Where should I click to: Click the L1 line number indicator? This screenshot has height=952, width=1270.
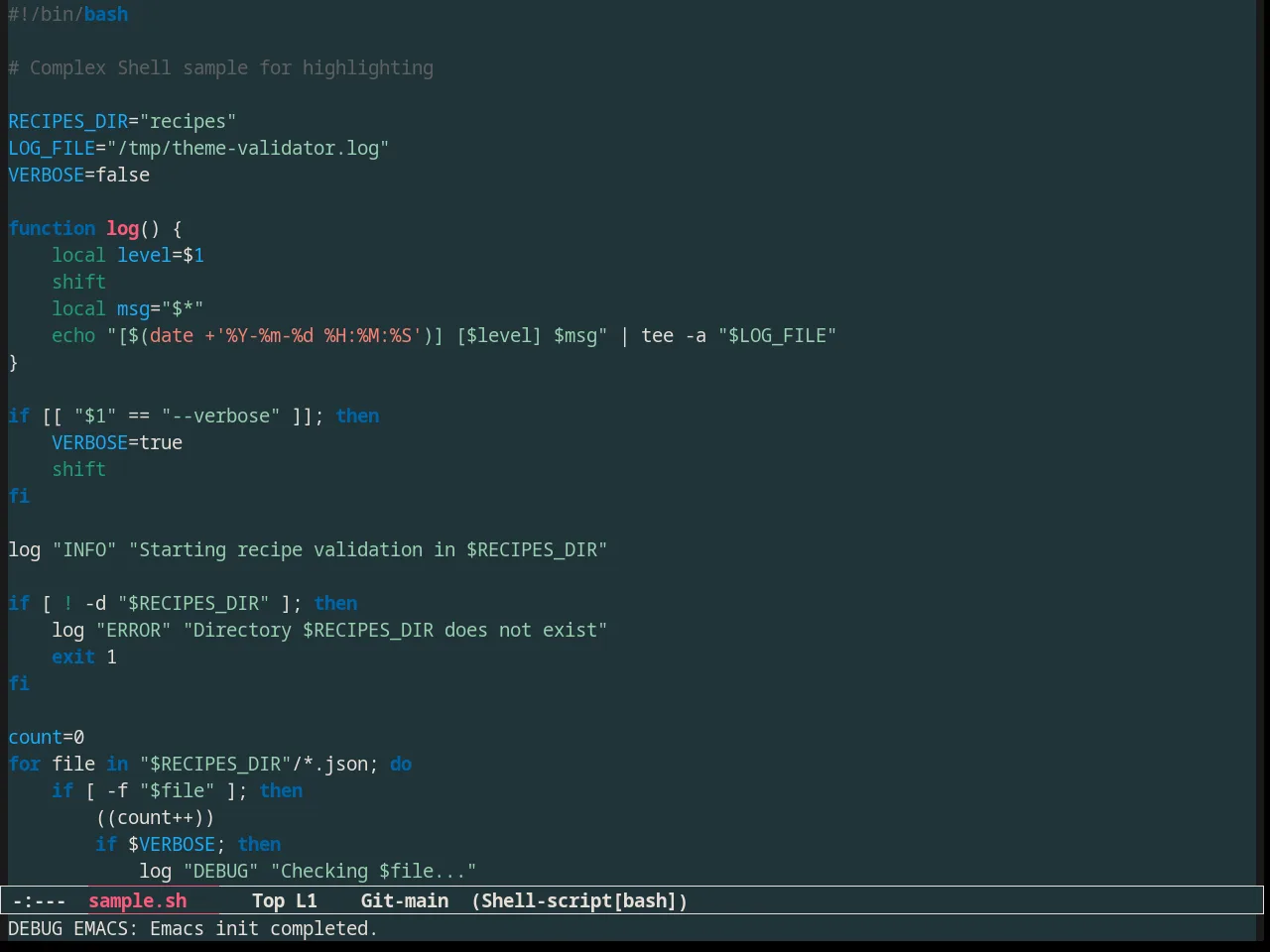[x=307, y=900]
